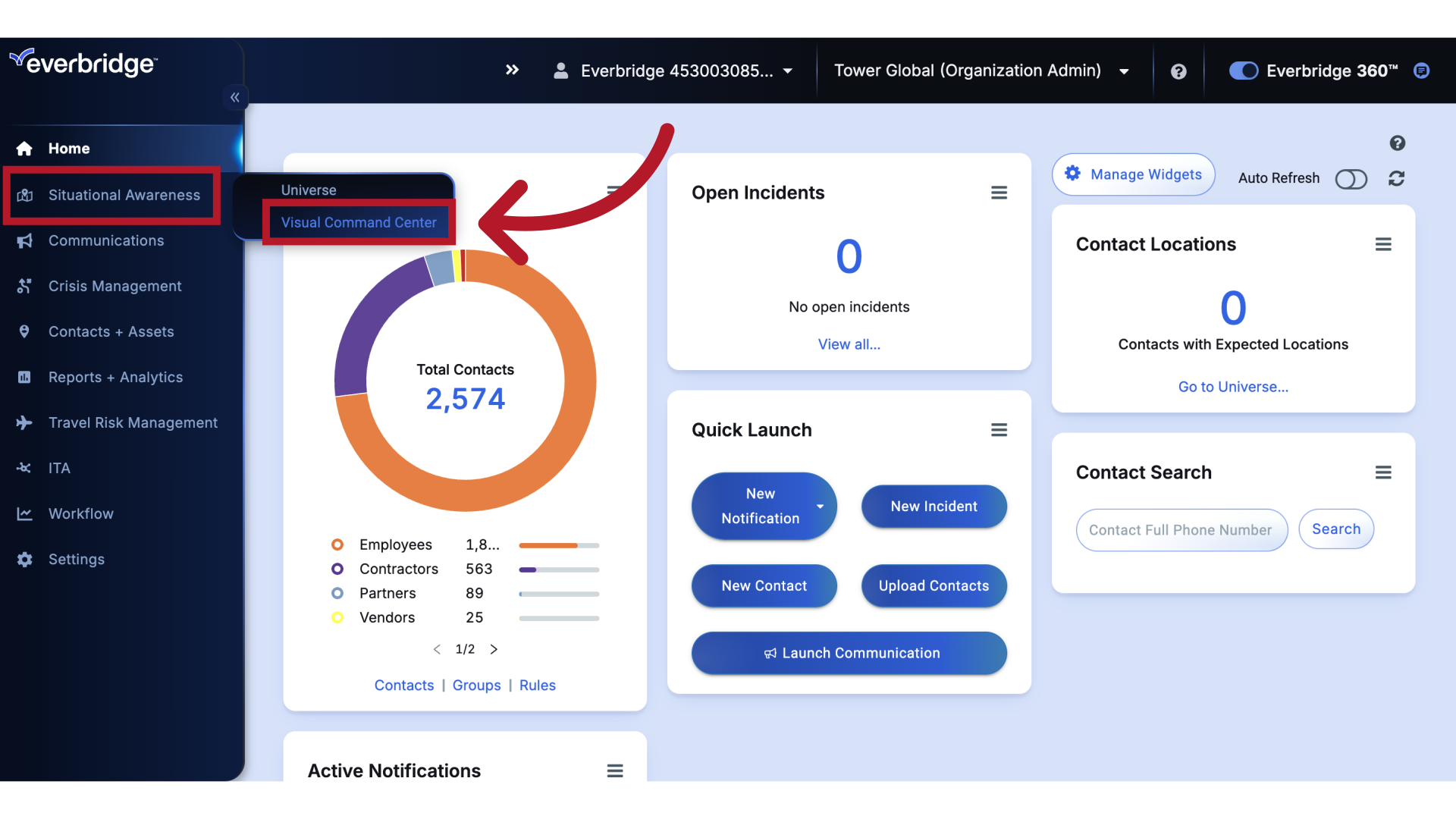Collapse the navigation sidebar
This screenshot has height=819, width=1456.
point(234,97)
